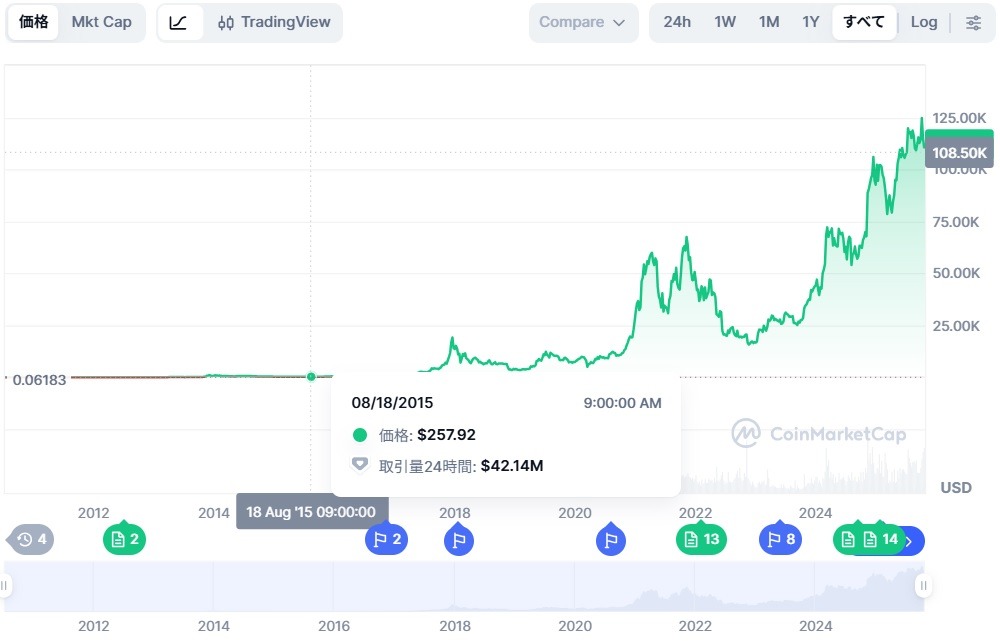Viewport: 1000px width, 641px height.
Task: Expand the right timeline marker chevron
Action: click(907, 541)
